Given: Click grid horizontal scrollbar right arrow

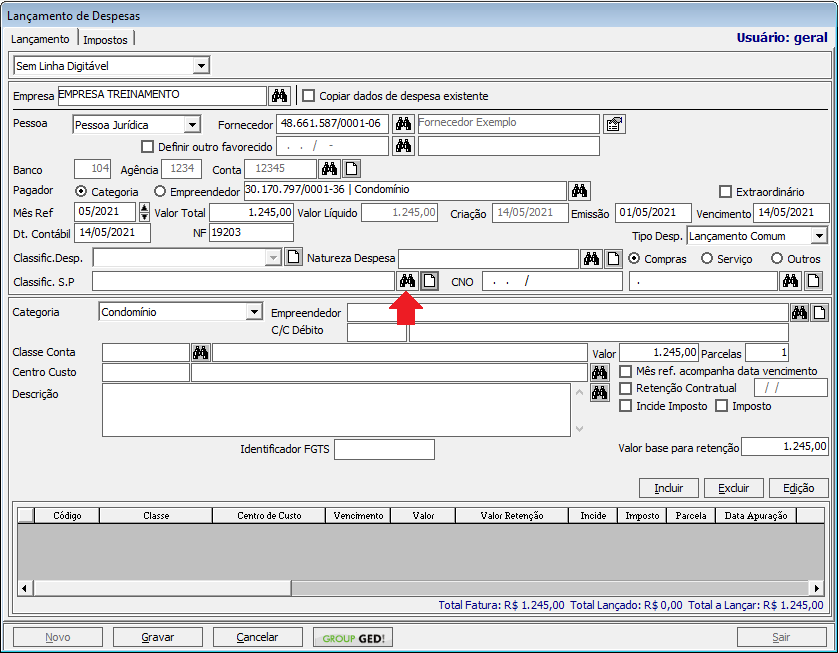Looking at the screenshot, I should (x=817, y=588).
